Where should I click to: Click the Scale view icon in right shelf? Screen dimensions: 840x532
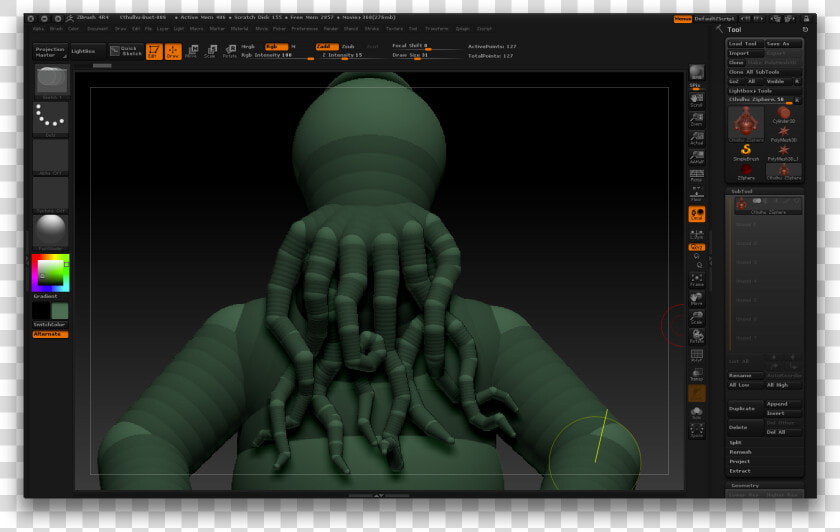pos(696,318)
